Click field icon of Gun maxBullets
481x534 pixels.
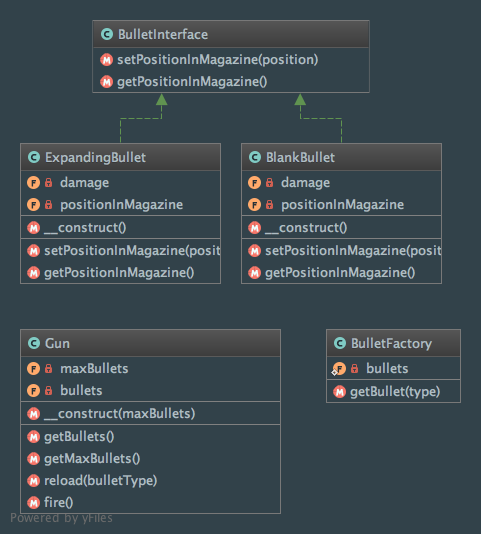coord(33,369)
